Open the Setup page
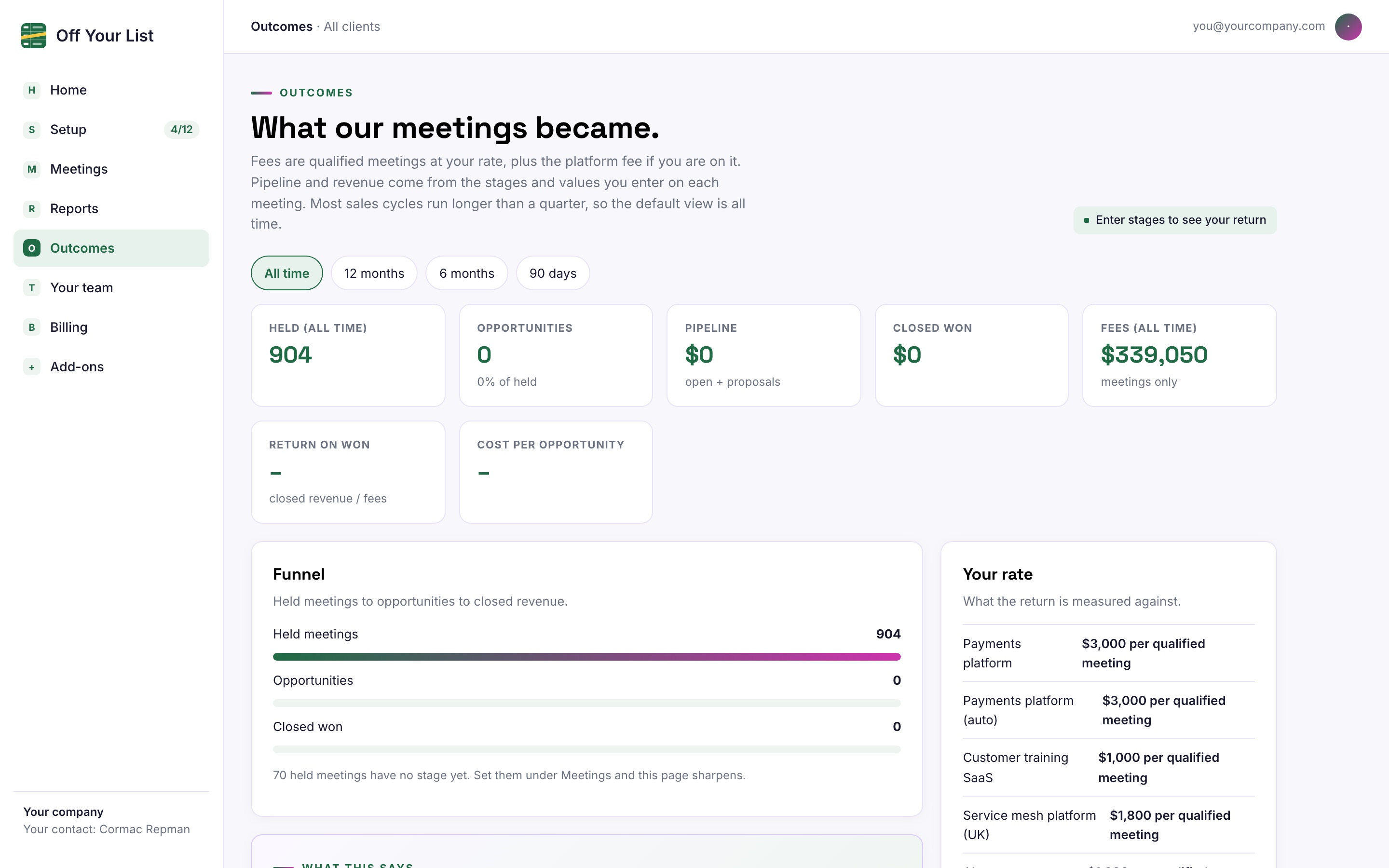1389x868 pixels. 111,130
